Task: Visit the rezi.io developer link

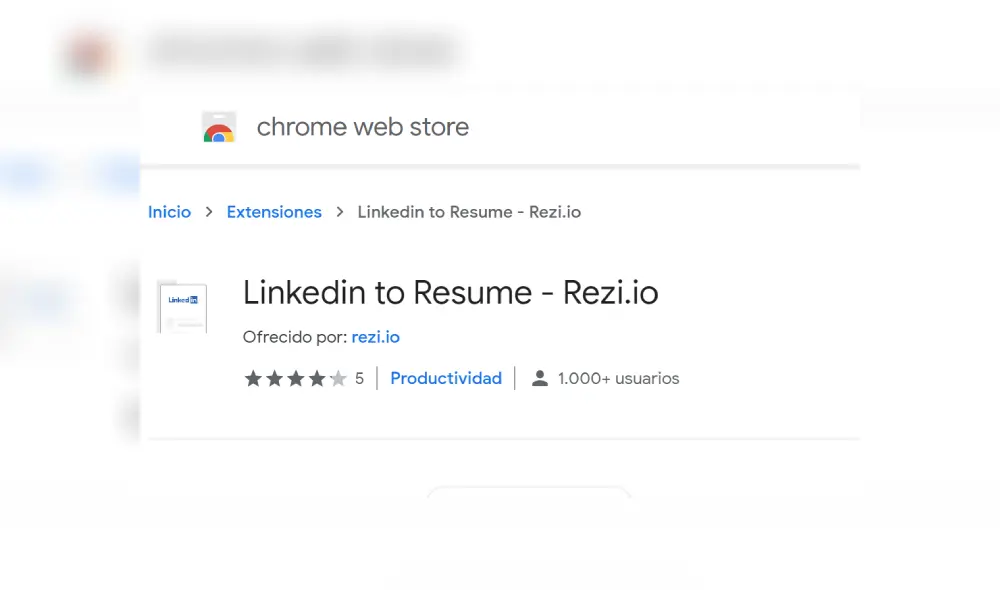Action: coord(375,337)
